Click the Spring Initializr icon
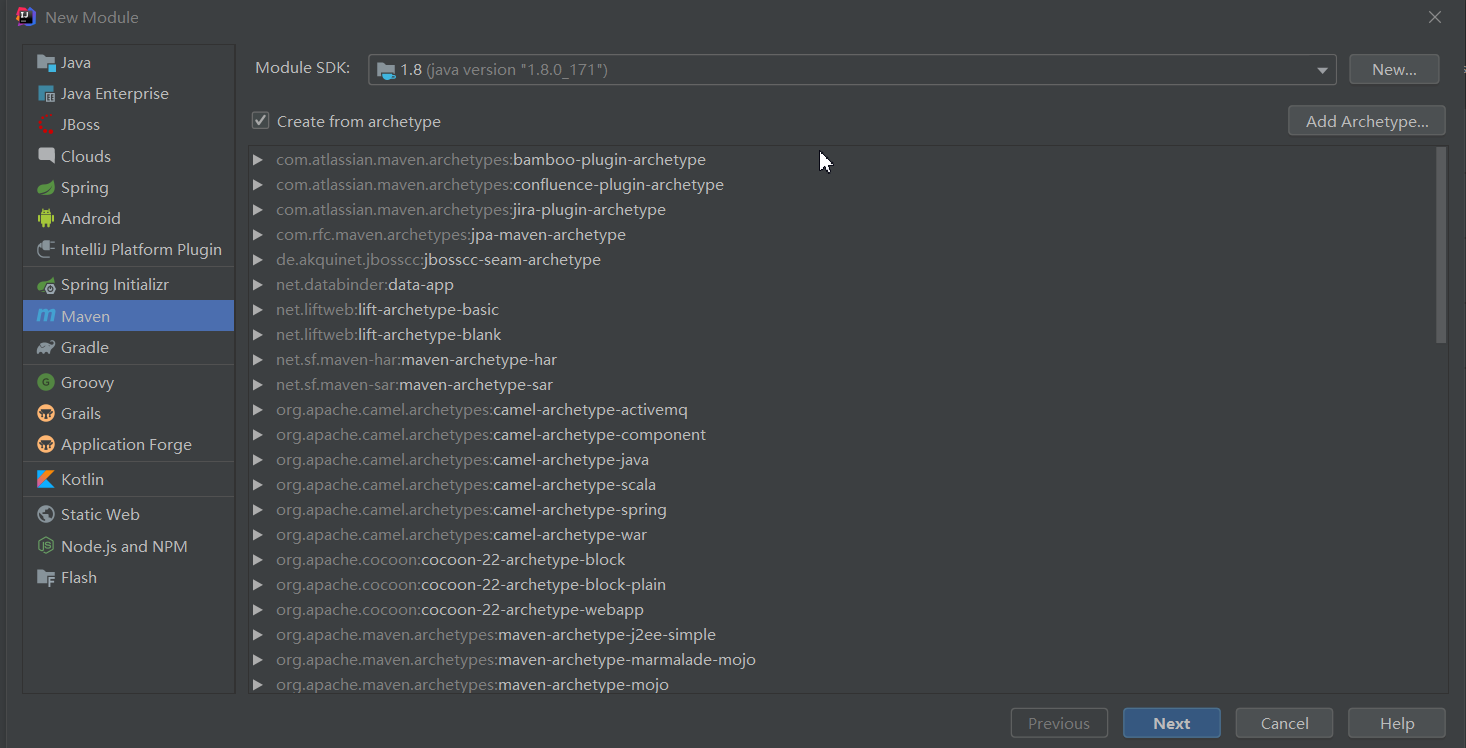The height and width of the screenshot is (748, 1466). (46, 285)
